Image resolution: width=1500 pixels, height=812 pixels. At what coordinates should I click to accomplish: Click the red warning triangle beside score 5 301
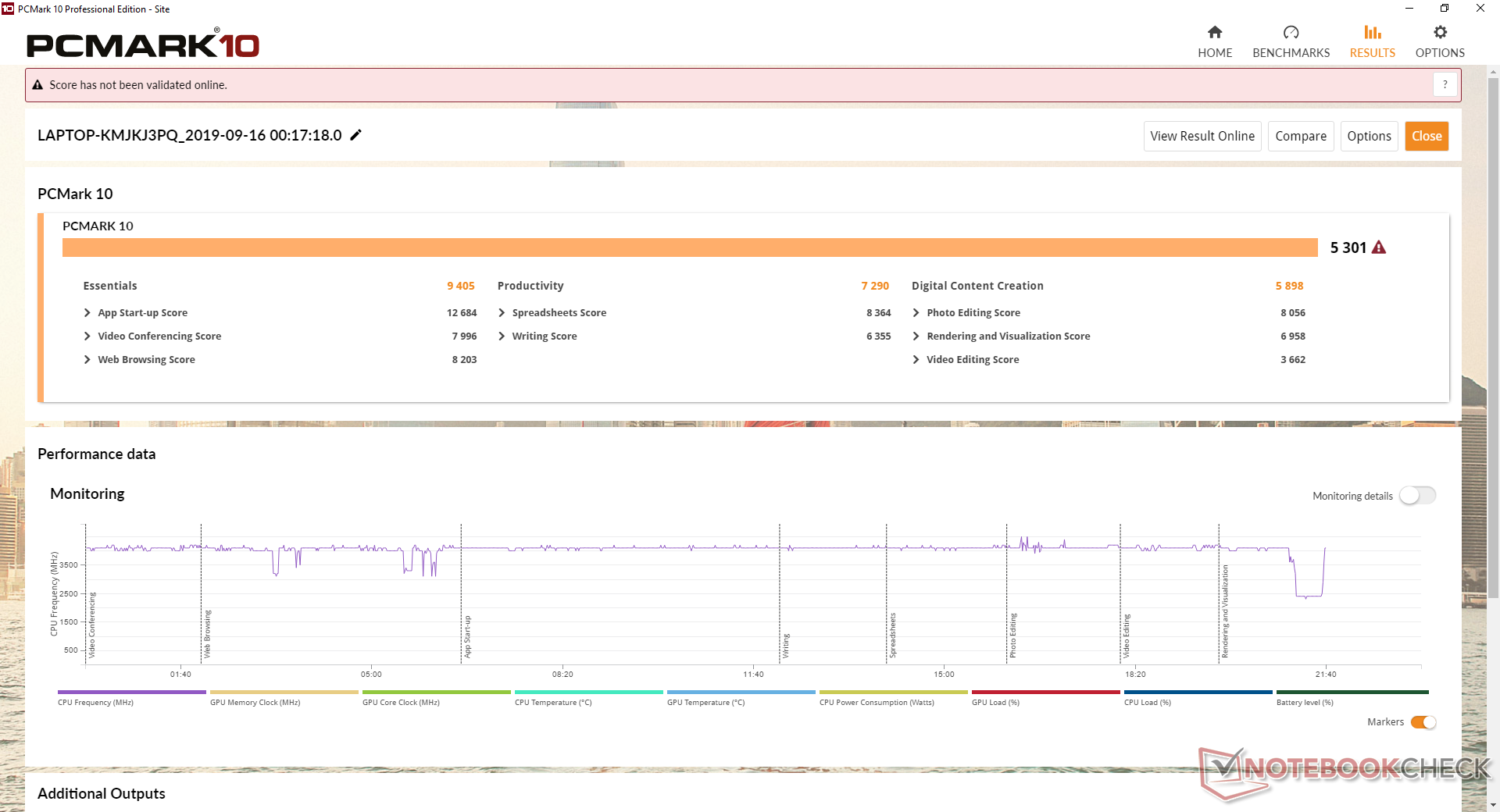pyautogui.click(x=1379, y=248)
